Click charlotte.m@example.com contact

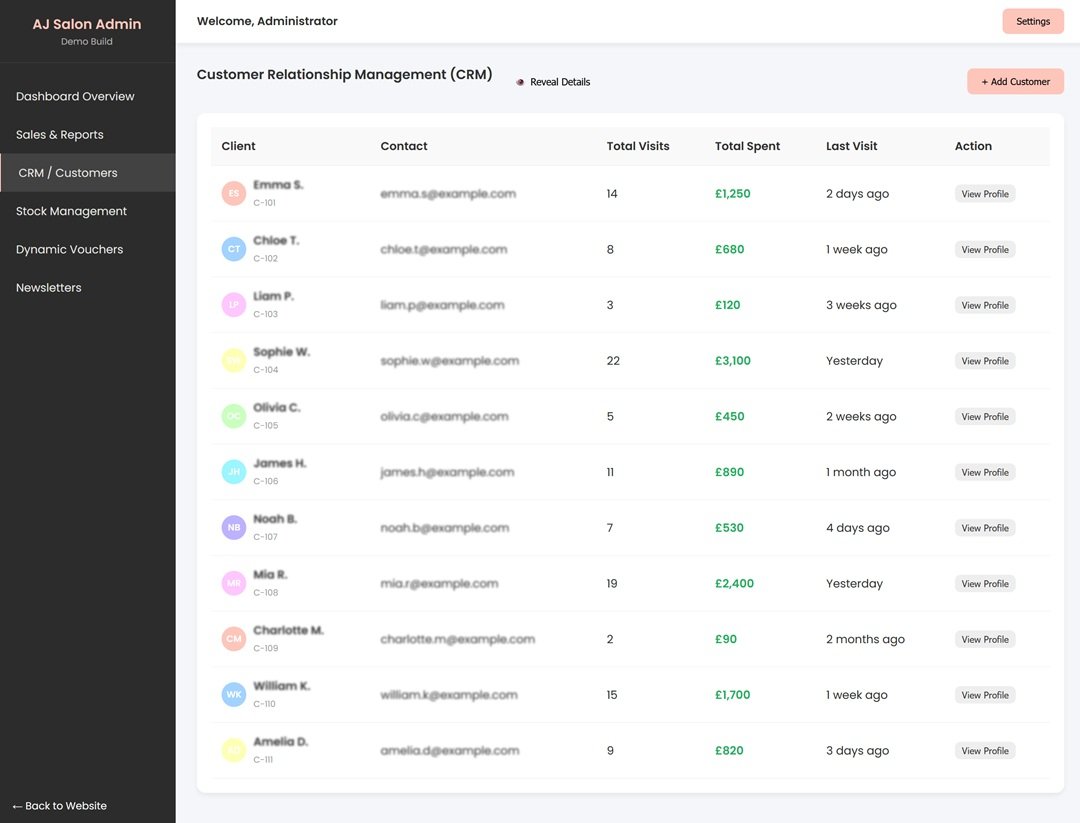pyautogui.click(x=457, y=640)
